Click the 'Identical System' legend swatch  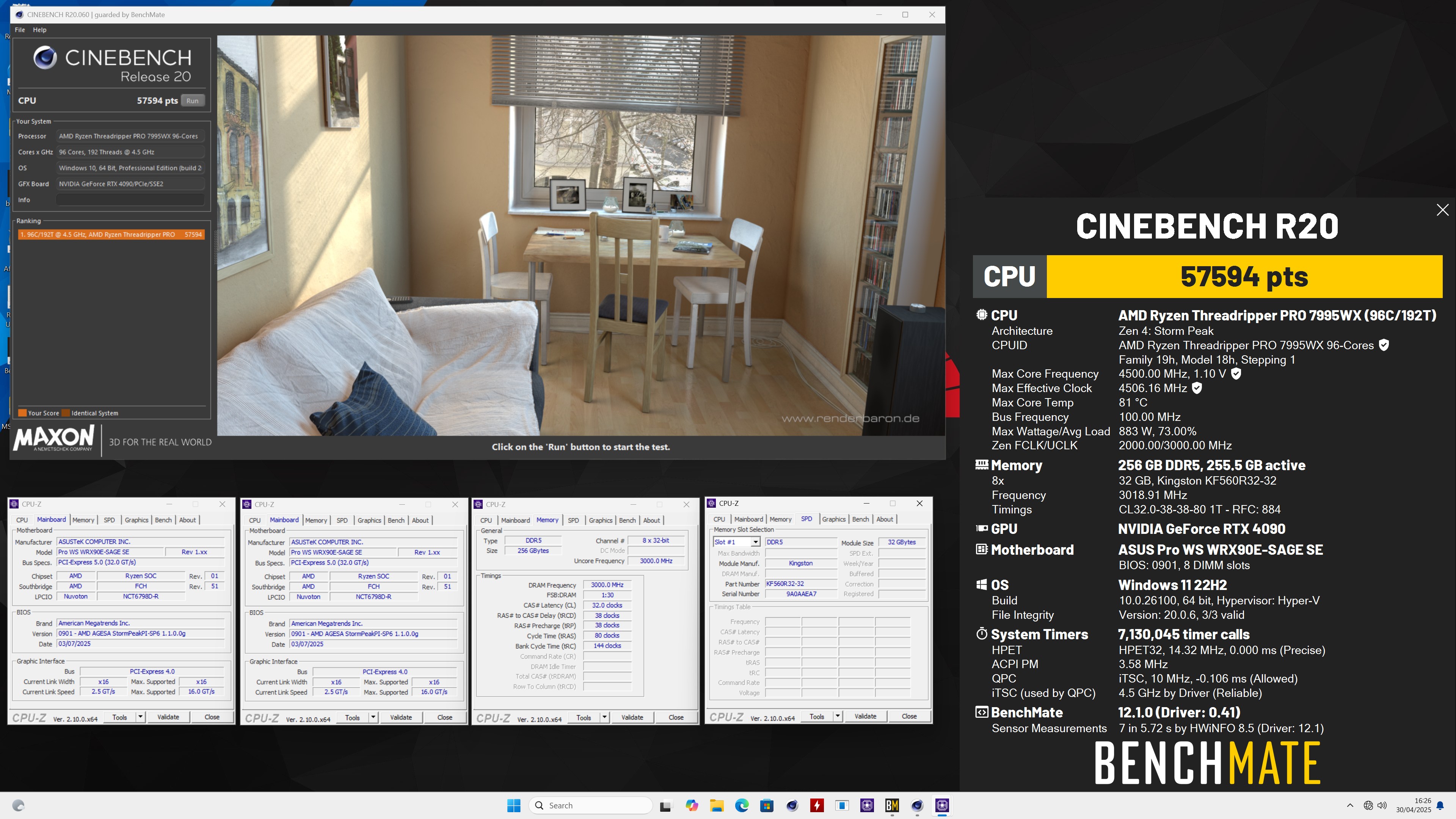66,413
